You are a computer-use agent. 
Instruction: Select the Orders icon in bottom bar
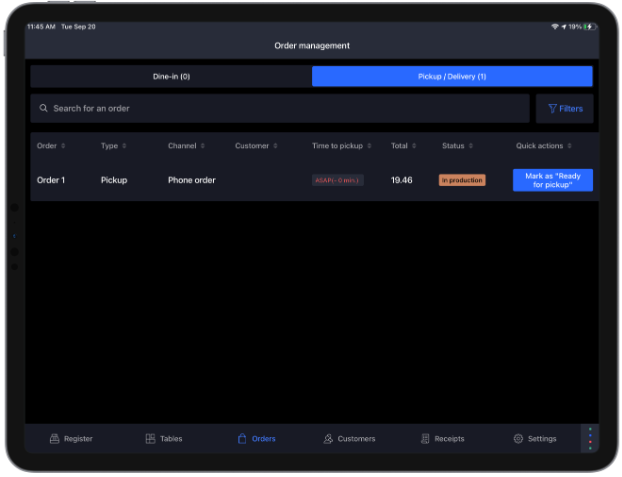tap(242, 438)
